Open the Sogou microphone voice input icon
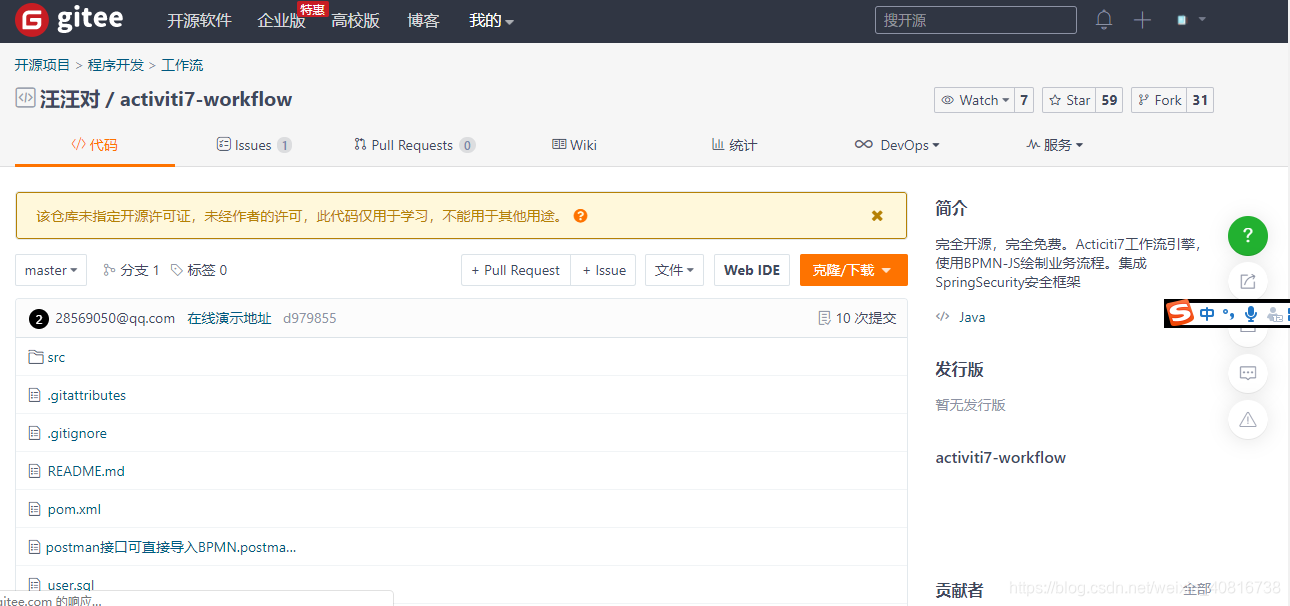This screenshot has height=606, width=1290. point(1250,314)
